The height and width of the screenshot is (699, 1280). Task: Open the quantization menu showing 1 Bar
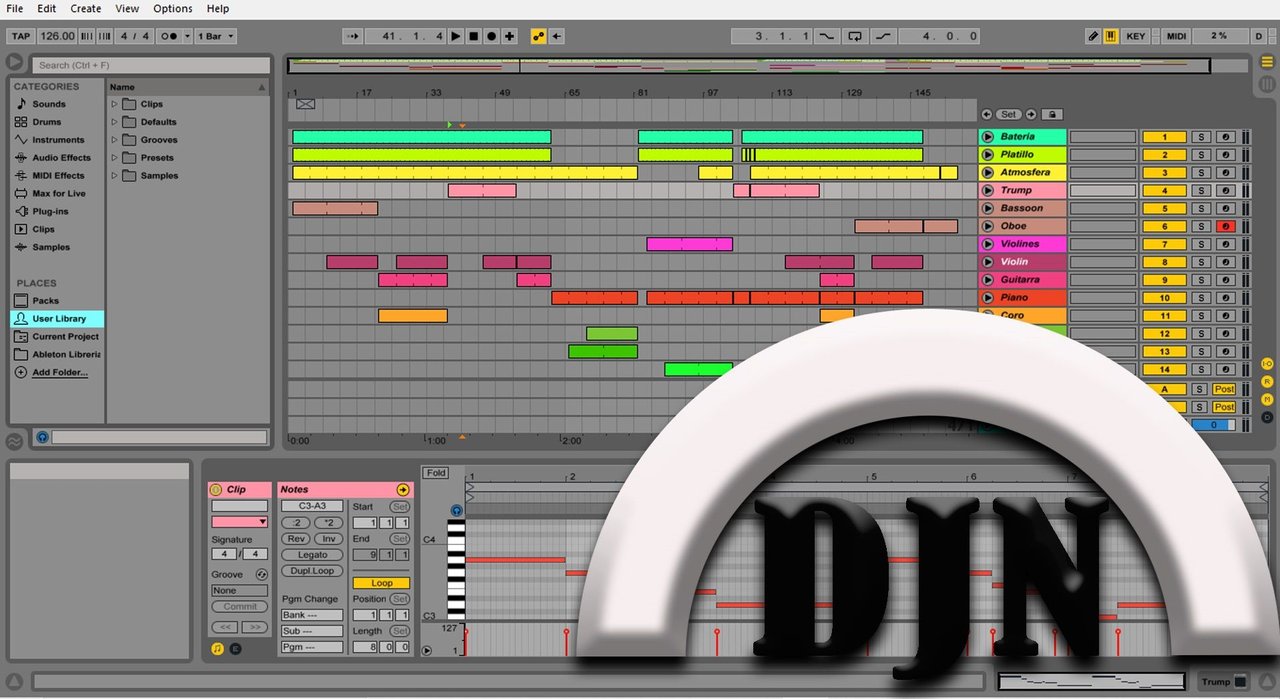pyautogui.click(x=216, y=36)
